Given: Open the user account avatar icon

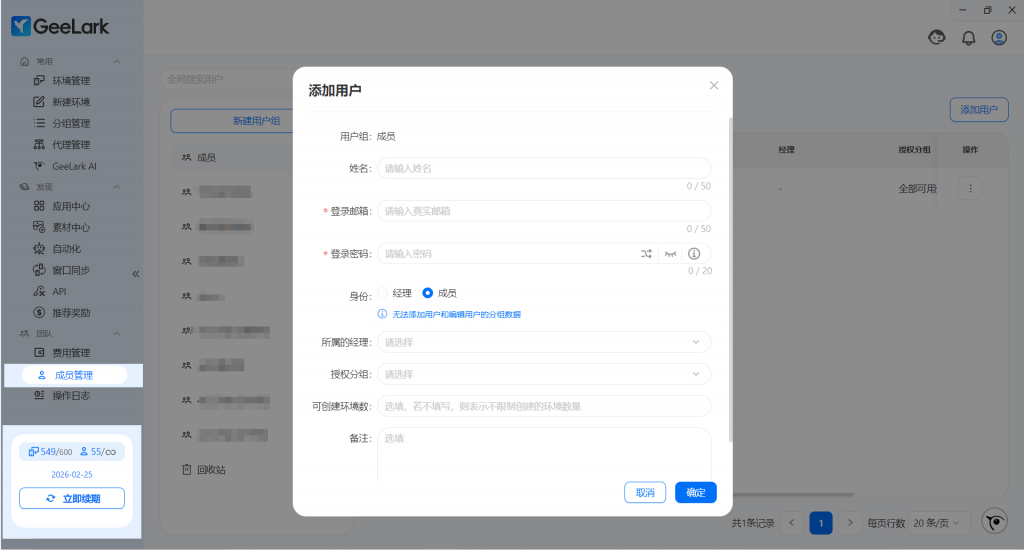Looking at the screenshot, I should (x=998, y=38).
